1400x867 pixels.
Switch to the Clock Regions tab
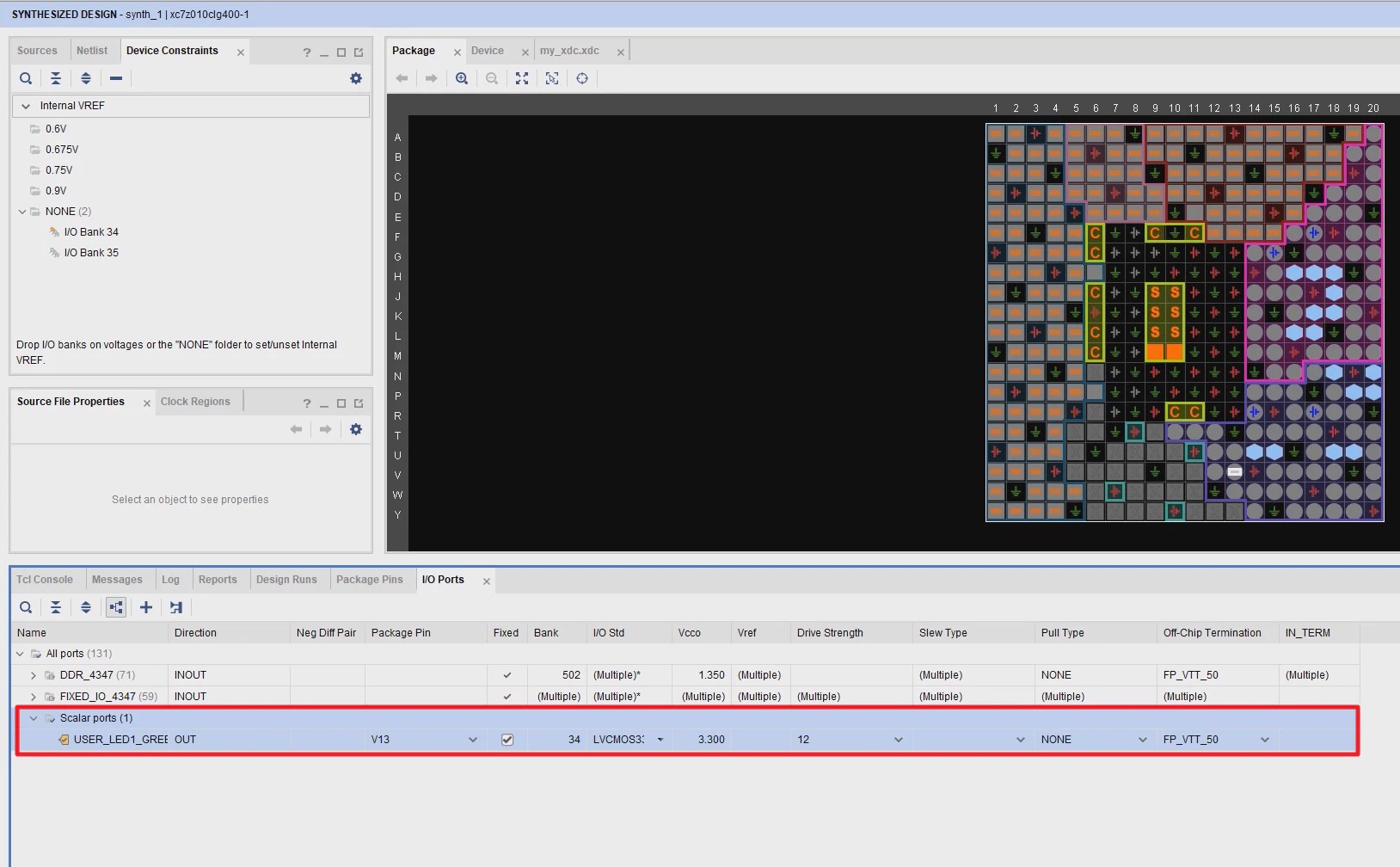click(x=195, y=402)
